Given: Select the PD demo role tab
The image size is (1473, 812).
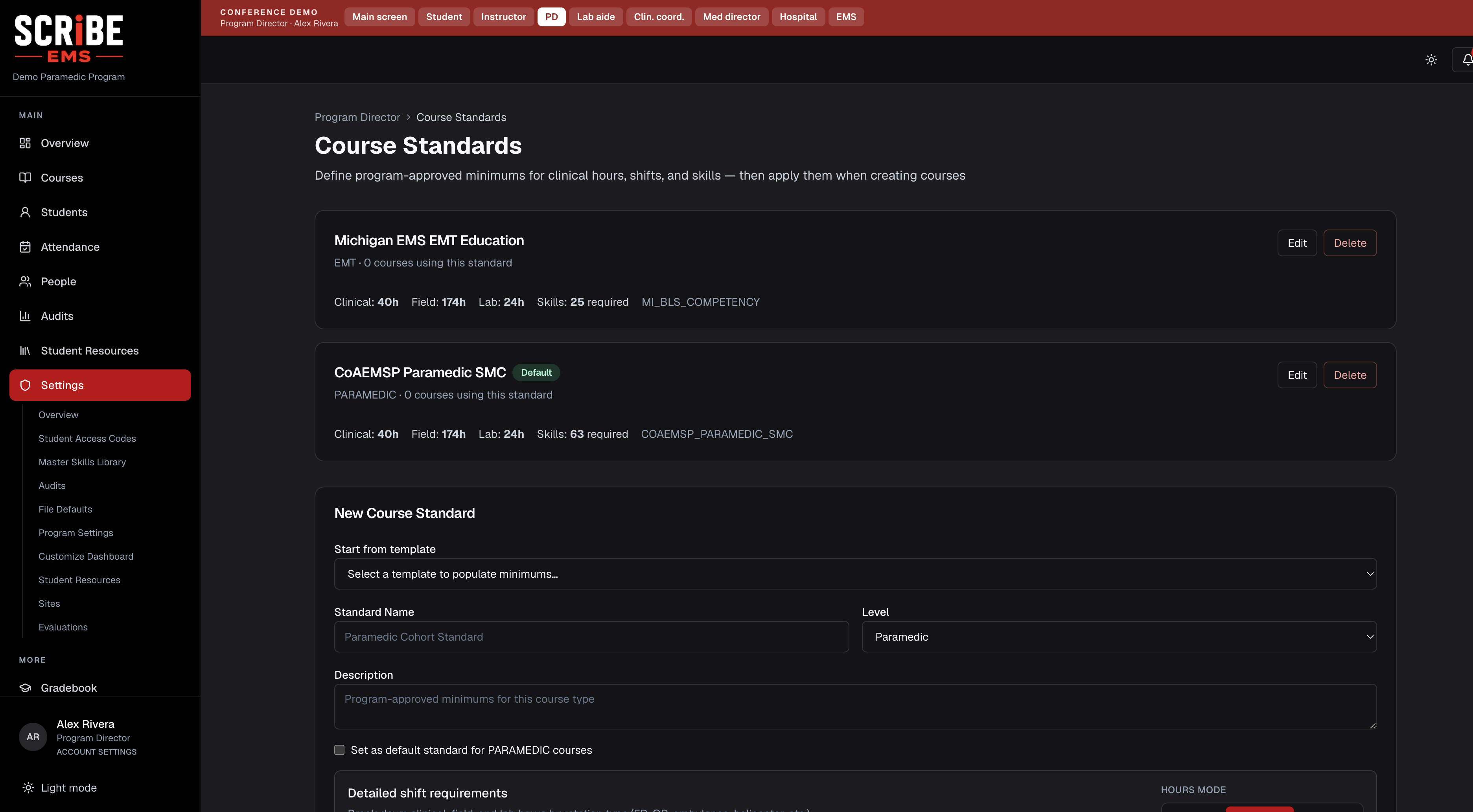Looking at the screenshot, I should pos(551,17).
